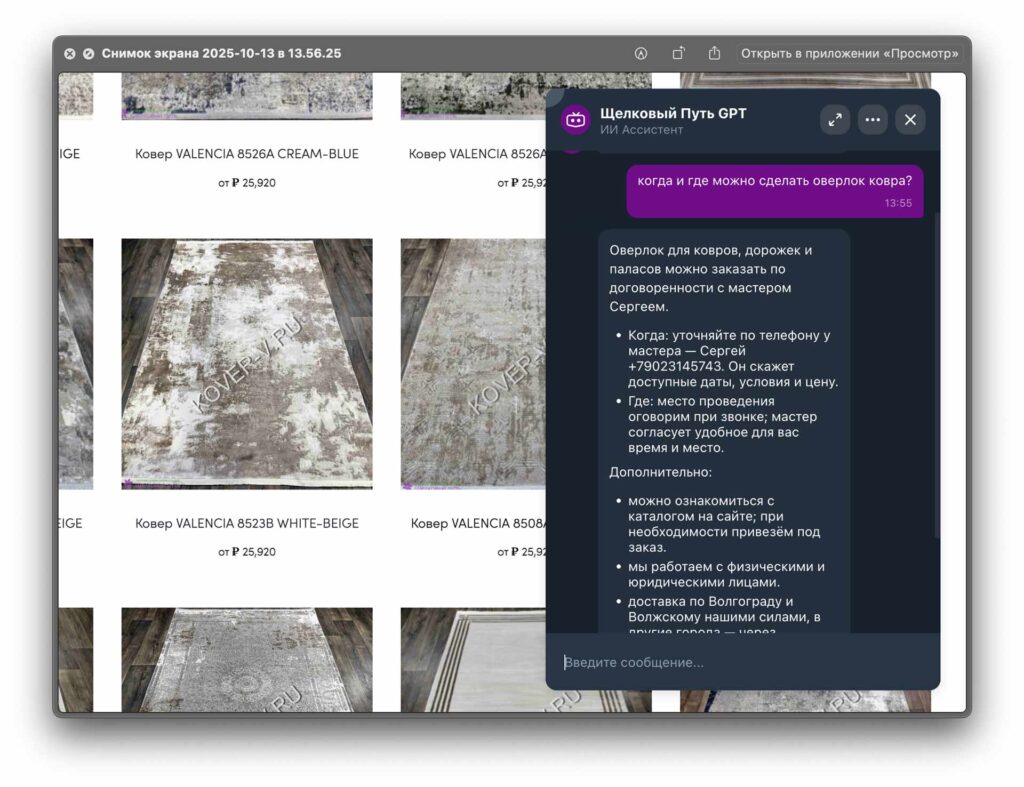Click 'Ковер VALENCIA 8526A CREAM-BLUE' product title
Screen dimensions: 1024x787
[247, 154]
